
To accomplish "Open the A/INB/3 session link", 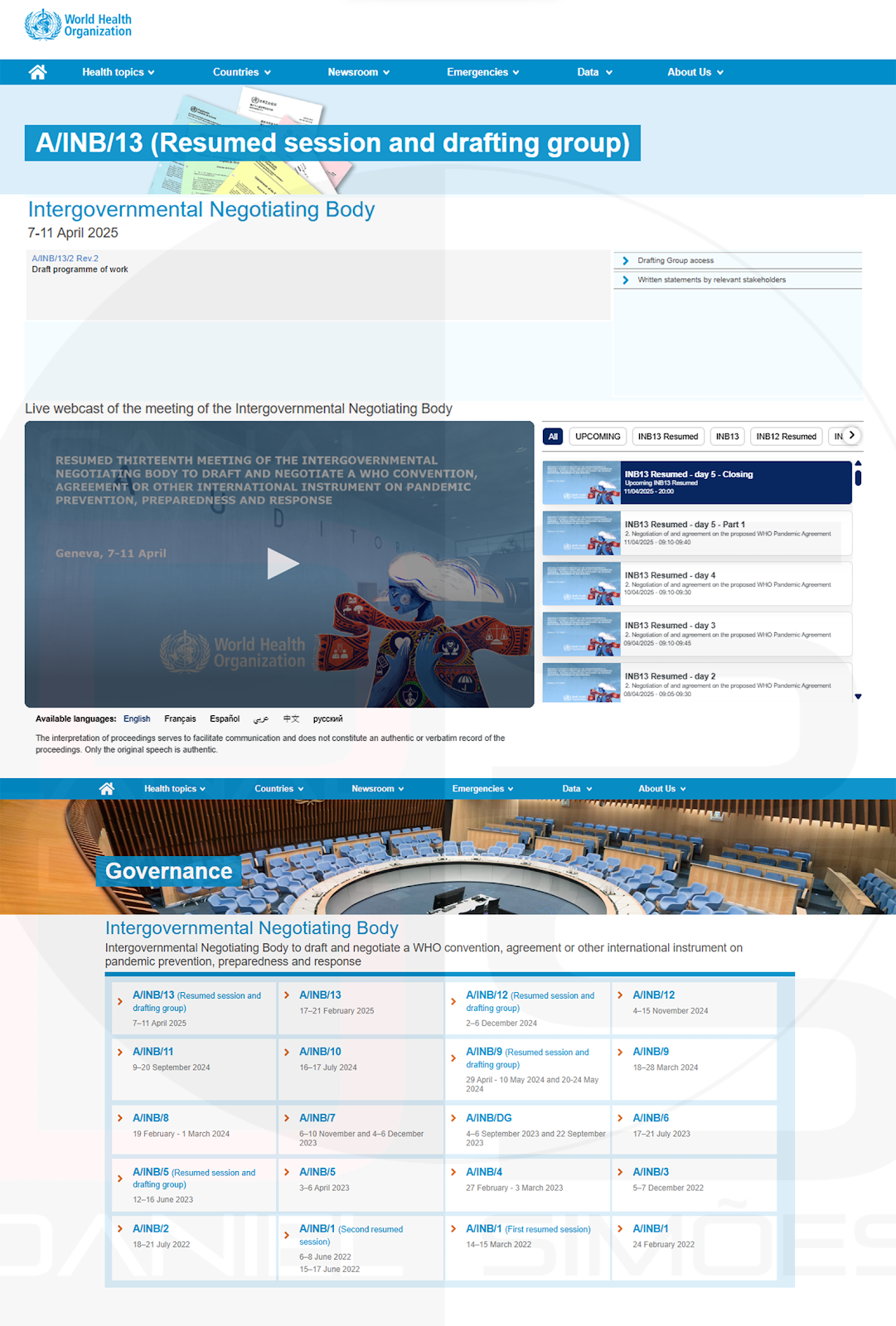I will (x=651, y=1172).
